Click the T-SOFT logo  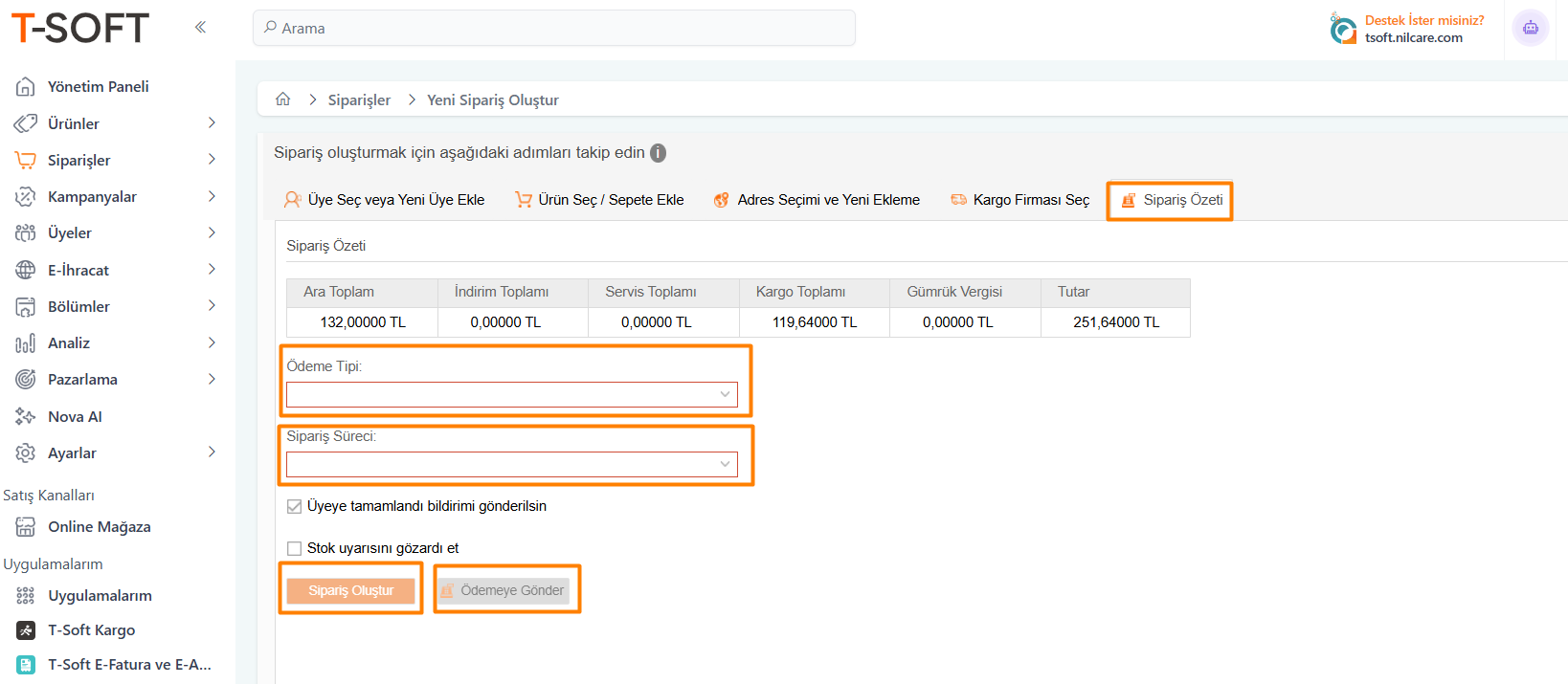click(80, 28)
